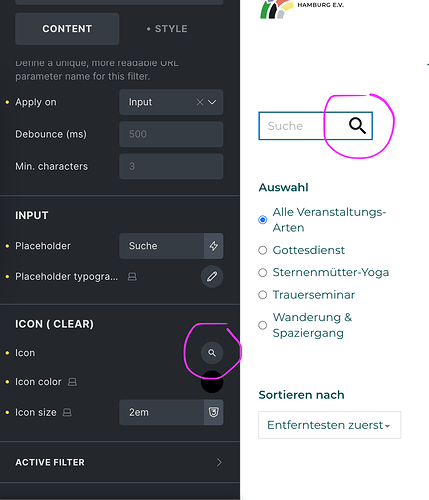Select the Trauerseminar radio option

(263, 295)
